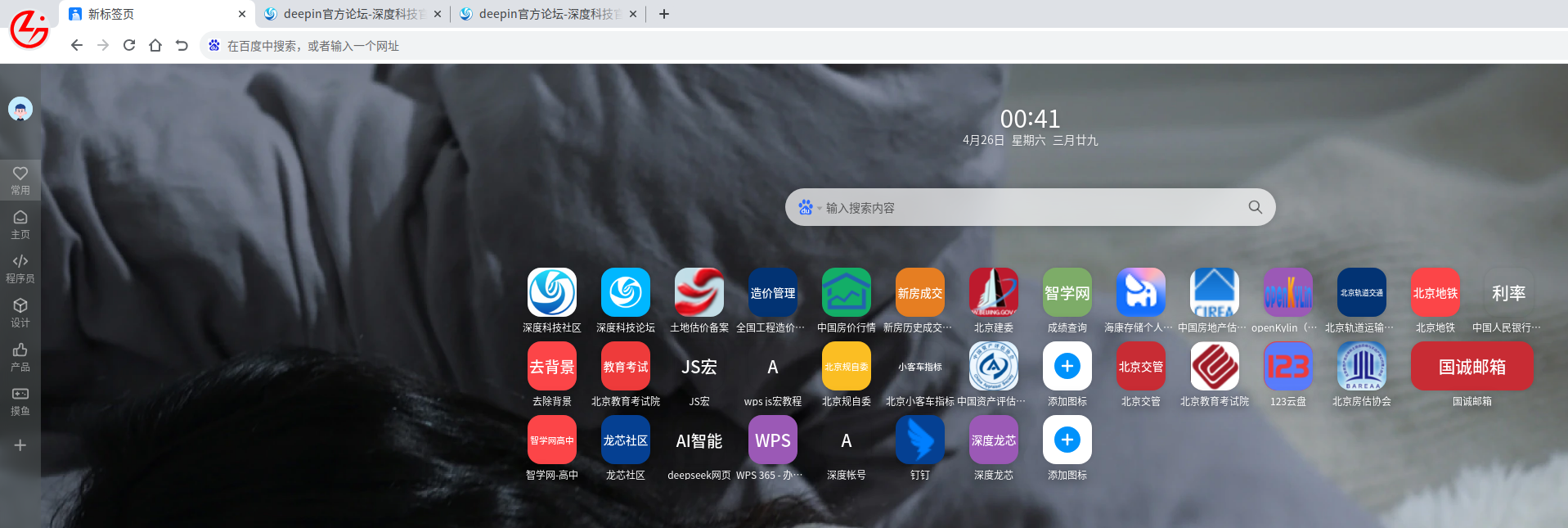The width and height of the screenshot is (1568, 528).
Task: Open the 北京地铁 red shortcut icon
Action: point(1435,292)
